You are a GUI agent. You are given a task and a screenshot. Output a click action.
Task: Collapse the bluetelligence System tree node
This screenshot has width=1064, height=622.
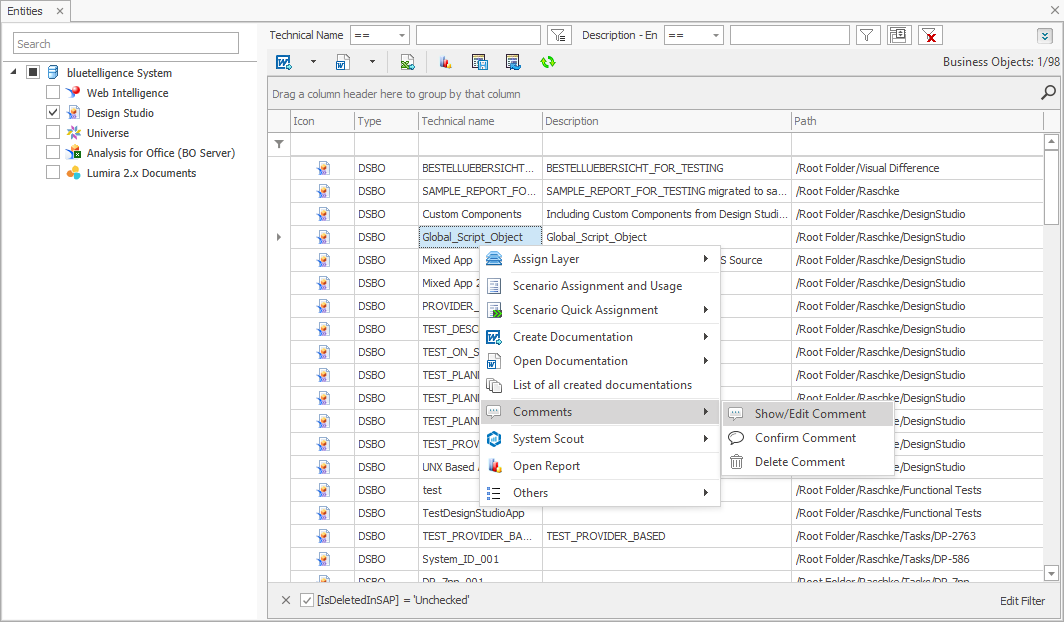[11, 72]
